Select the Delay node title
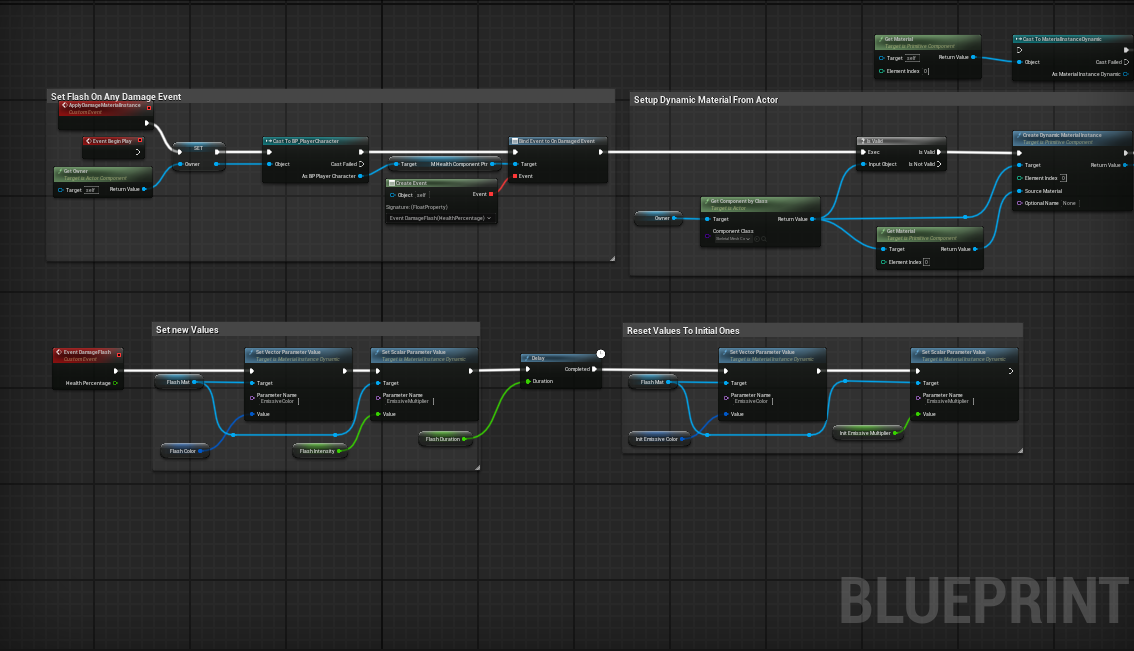 (538, 358)
